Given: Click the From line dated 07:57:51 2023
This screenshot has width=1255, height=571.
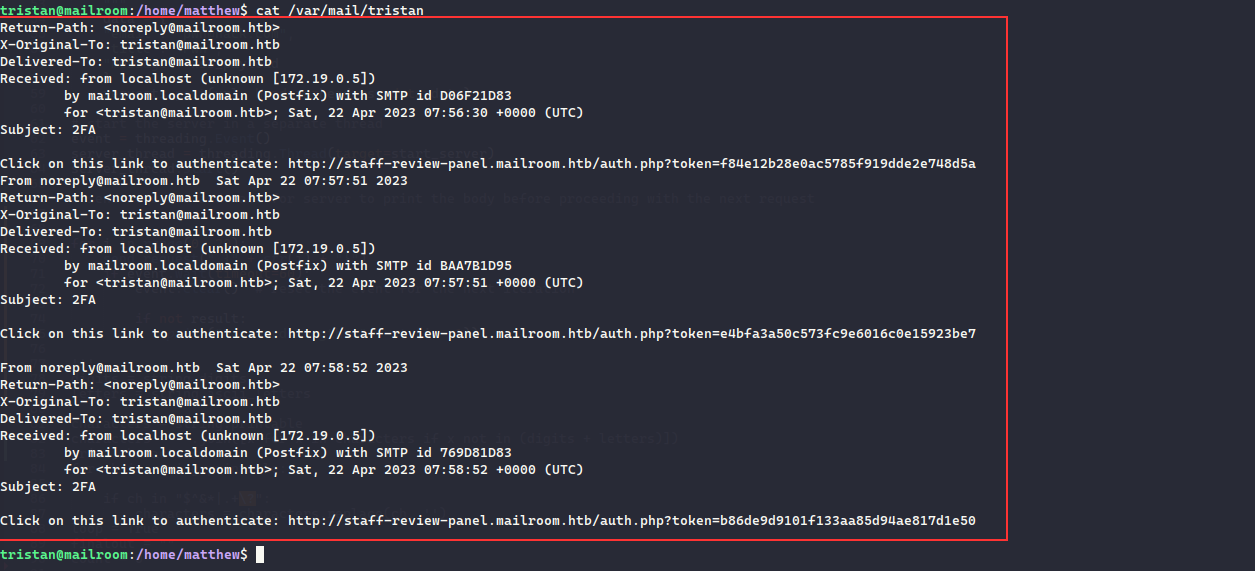Looking at the screenshot, I should (x=204, y=180).
